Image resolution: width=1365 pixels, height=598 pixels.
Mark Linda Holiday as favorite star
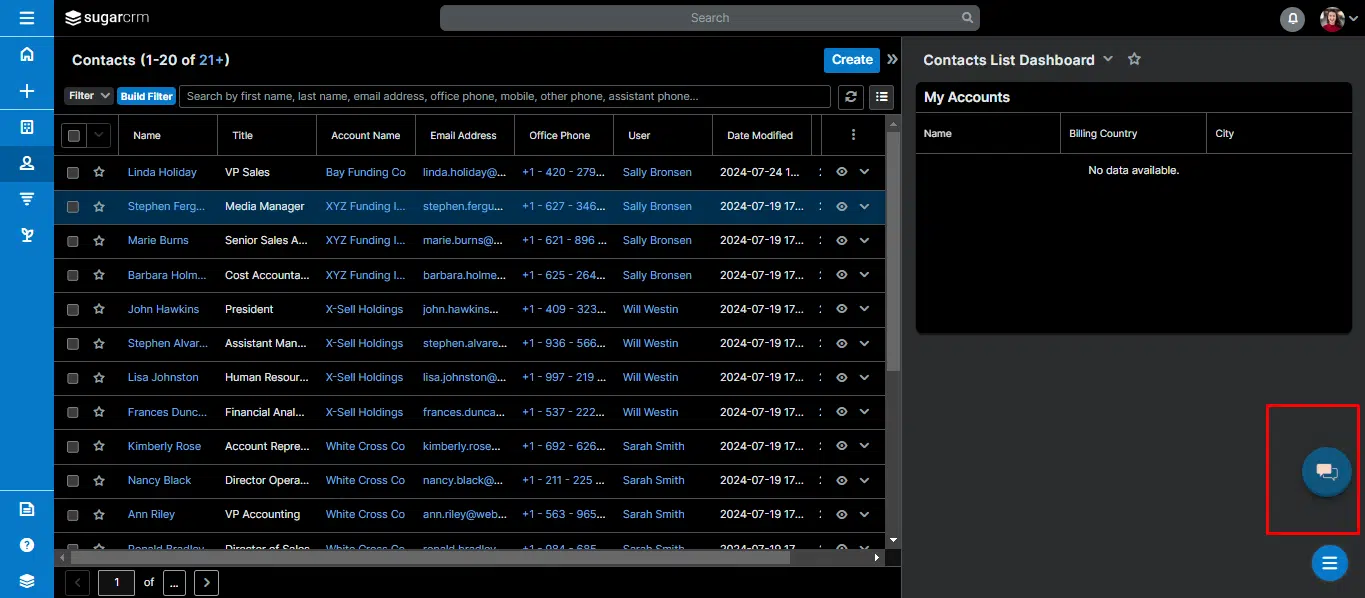click(x=99, y=172)
